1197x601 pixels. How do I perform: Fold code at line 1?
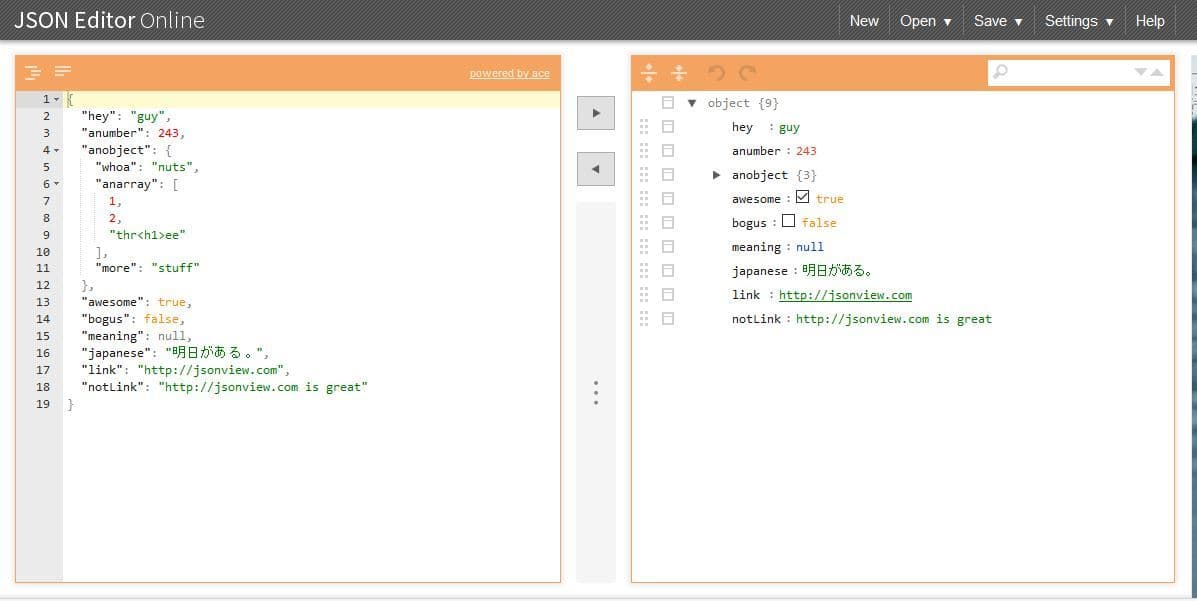point(56,99)
